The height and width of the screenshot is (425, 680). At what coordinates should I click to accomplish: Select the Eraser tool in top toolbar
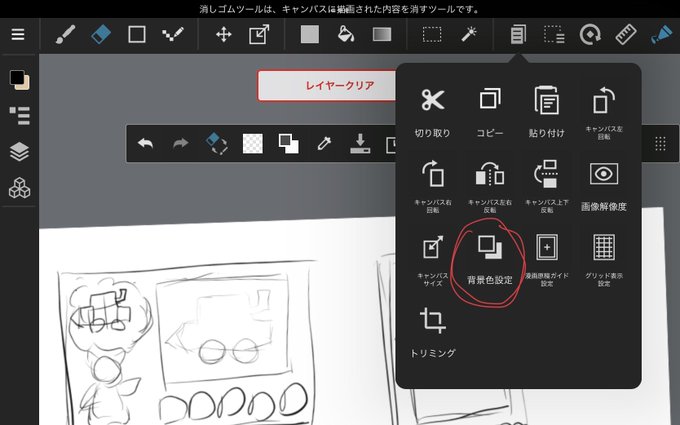tap(101, 34)
